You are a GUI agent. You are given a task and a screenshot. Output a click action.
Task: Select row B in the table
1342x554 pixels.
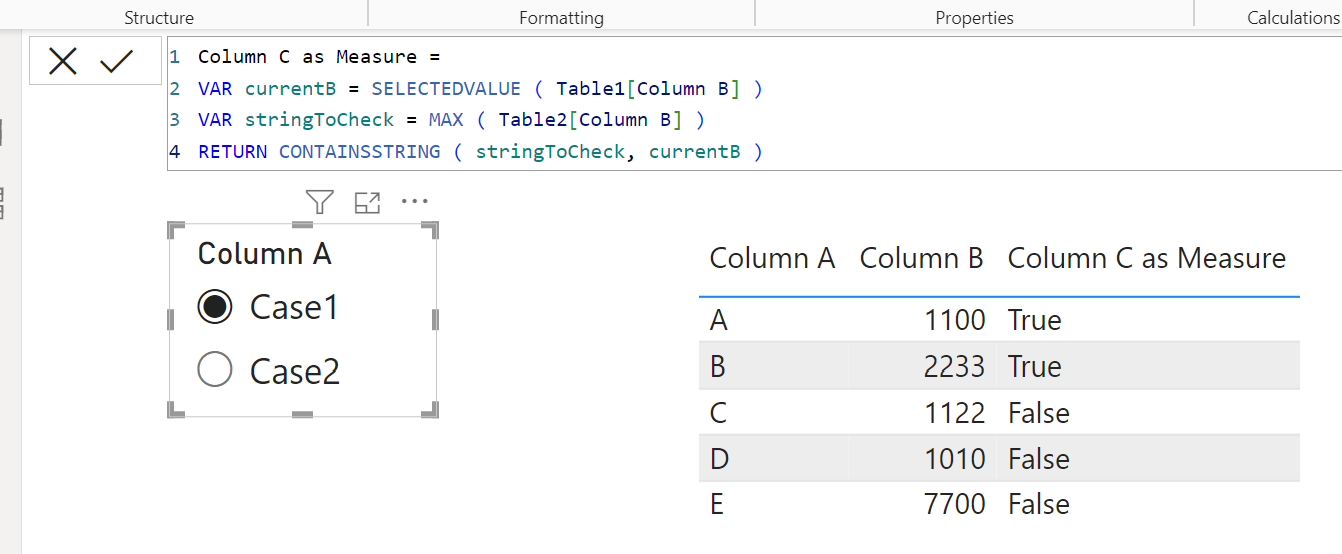click(x=999, y=366)
